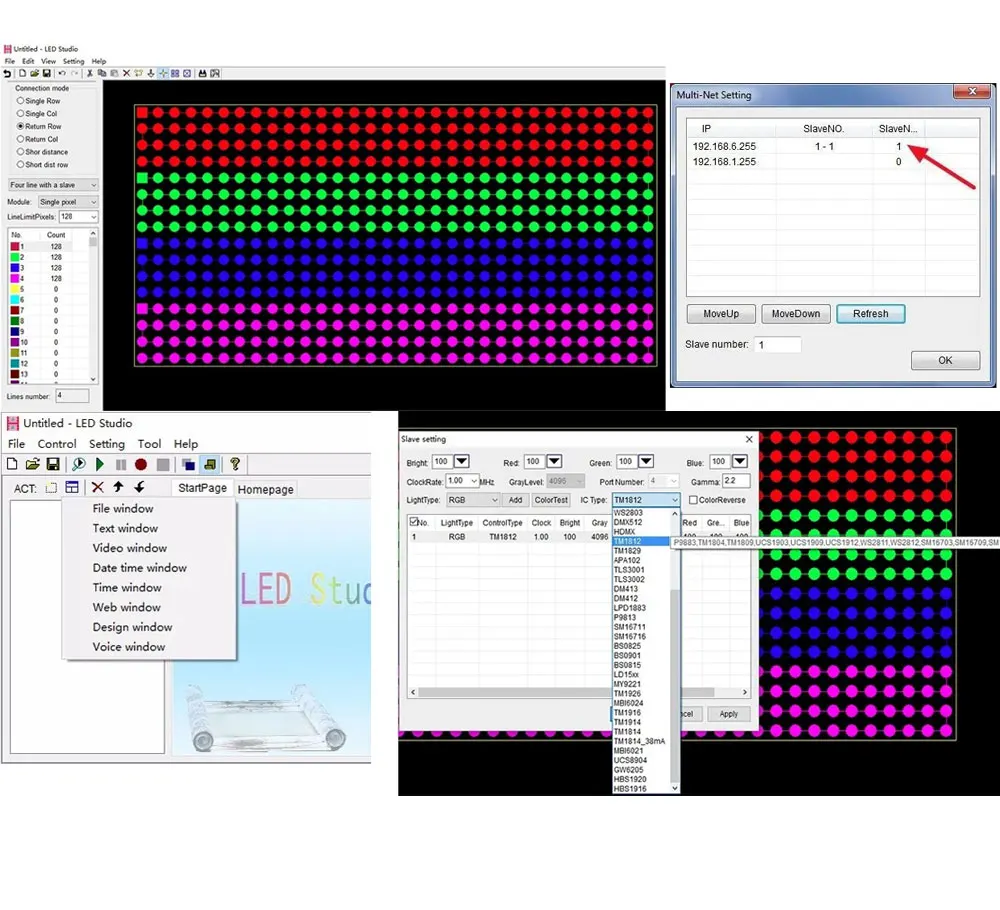Click the magenta color swatch for line 4

(x=15, y=279)
